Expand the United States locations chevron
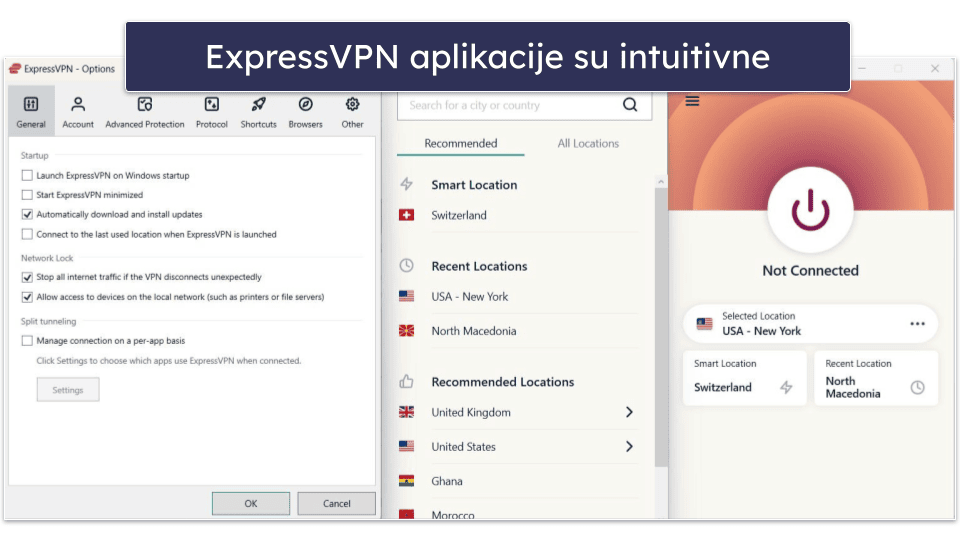Image resolution: width=960 pixels, height=540 pixels. (629, 446)
